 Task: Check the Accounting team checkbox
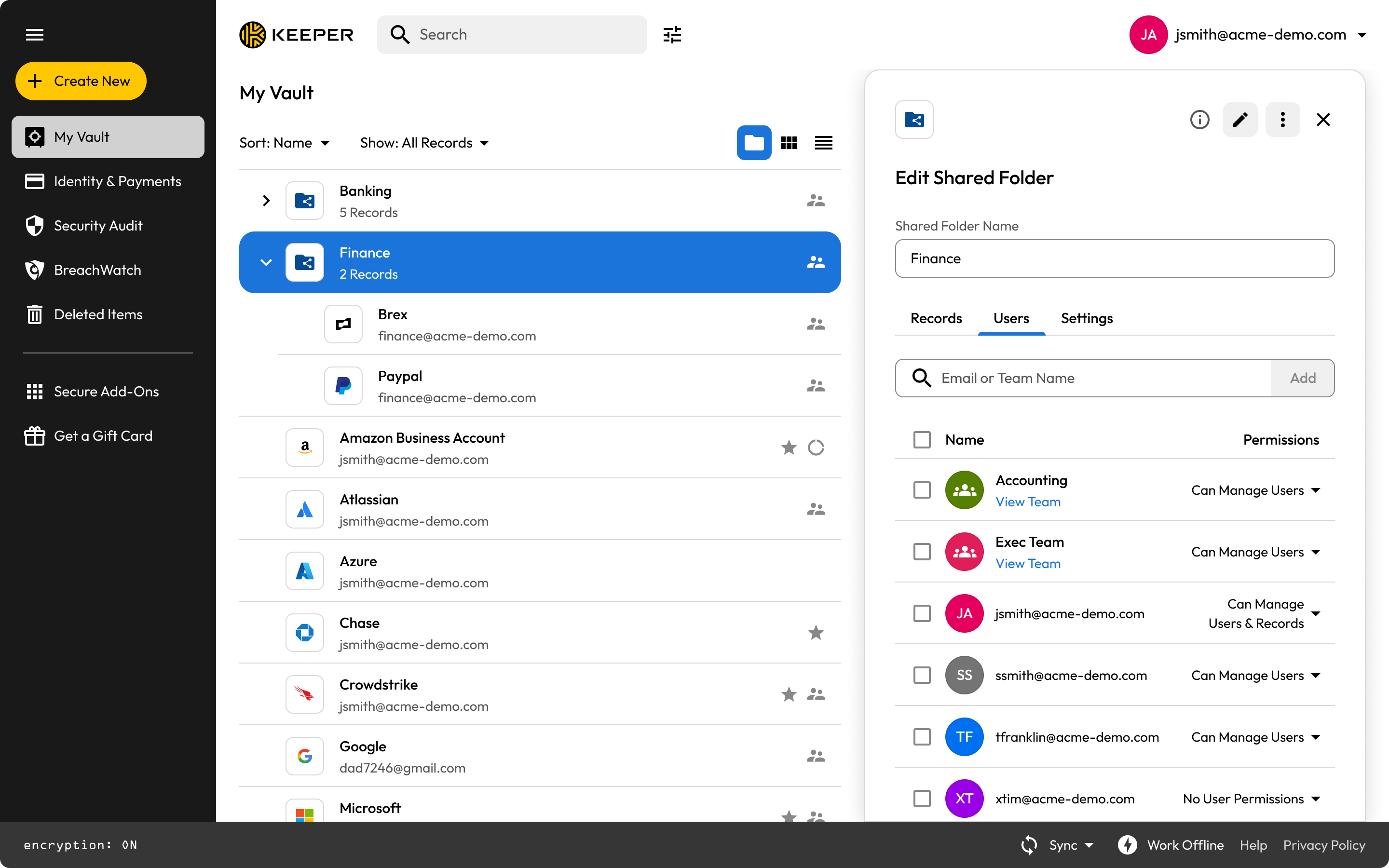tap(922, 489)
